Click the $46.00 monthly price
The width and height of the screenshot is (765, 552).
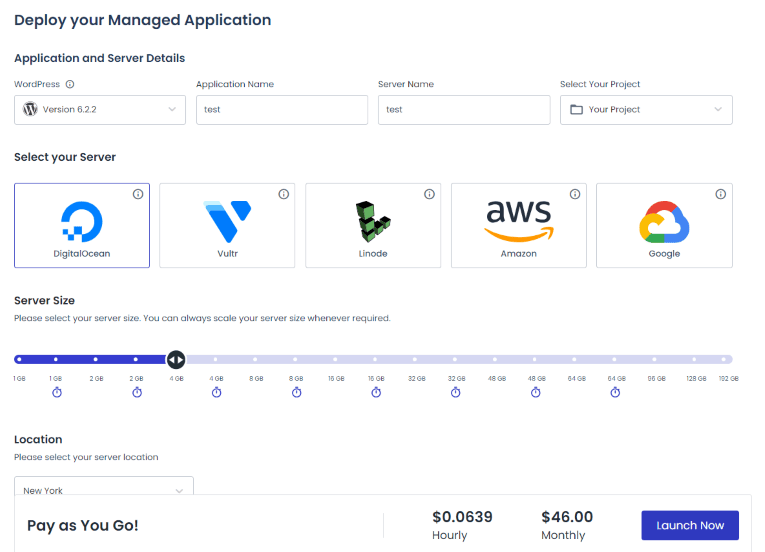[x=567, y=517]
